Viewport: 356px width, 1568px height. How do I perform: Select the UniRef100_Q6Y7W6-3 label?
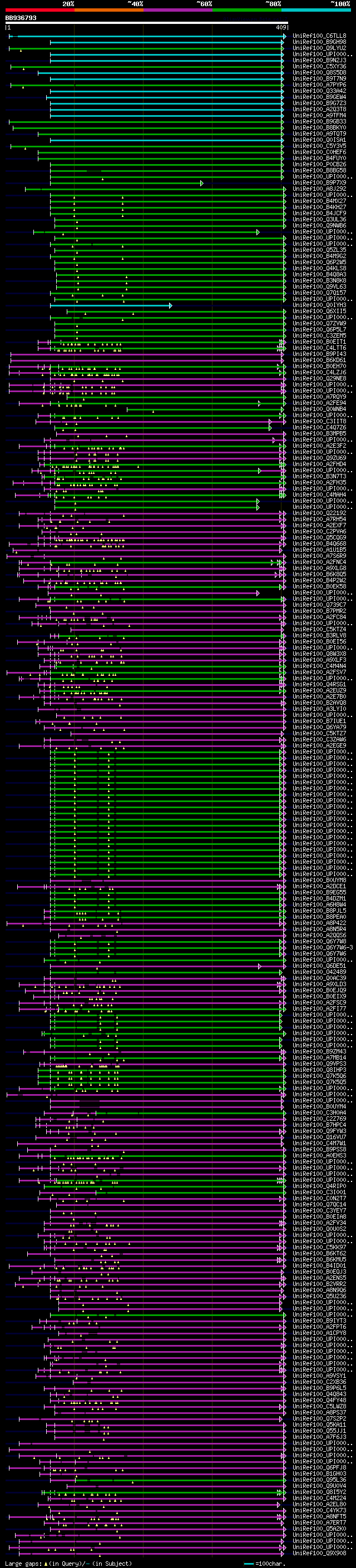(323, 948)
